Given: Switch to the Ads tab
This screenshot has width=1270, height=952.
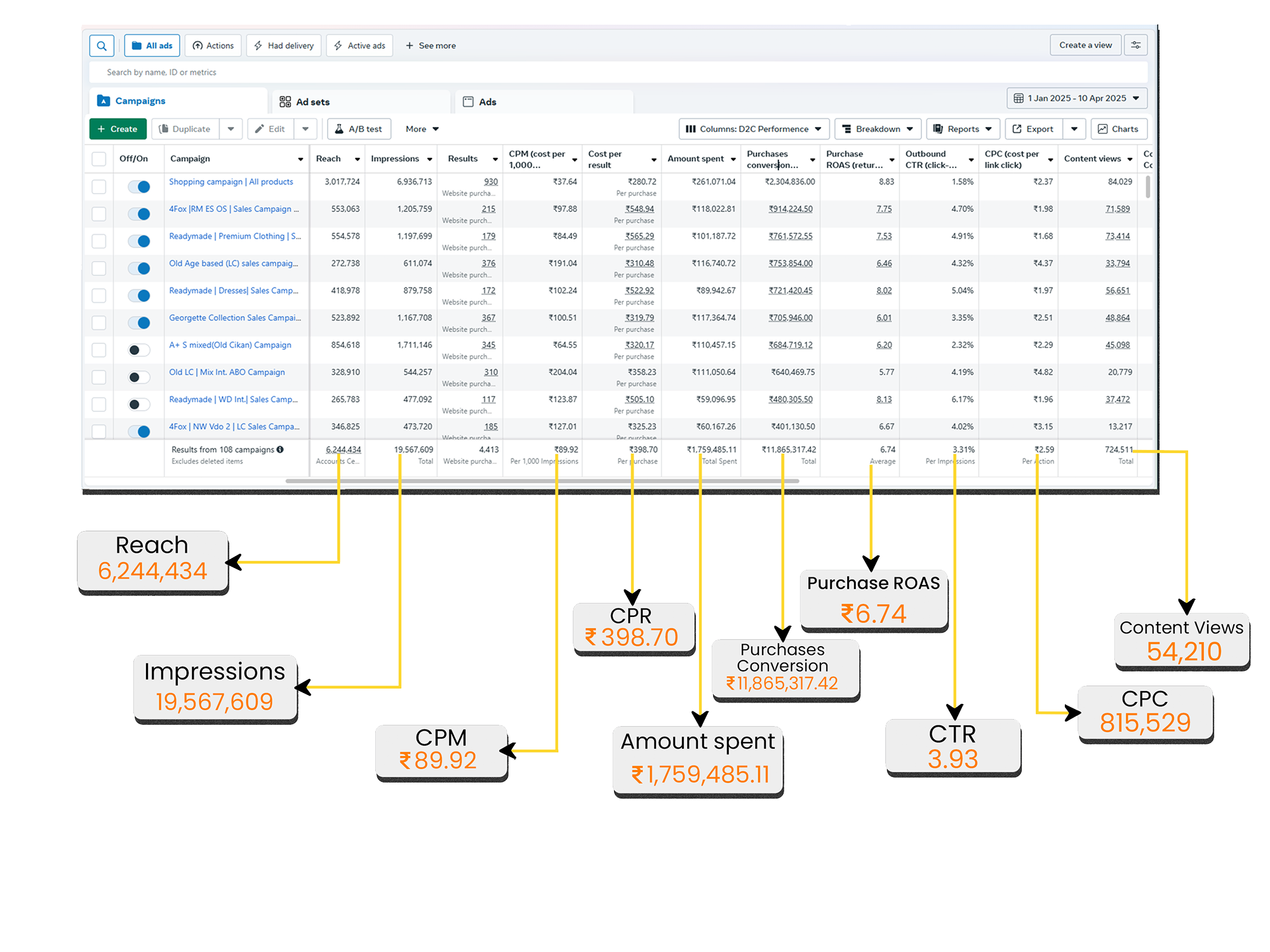Looking at the screenshot, I should coord(480,102).
